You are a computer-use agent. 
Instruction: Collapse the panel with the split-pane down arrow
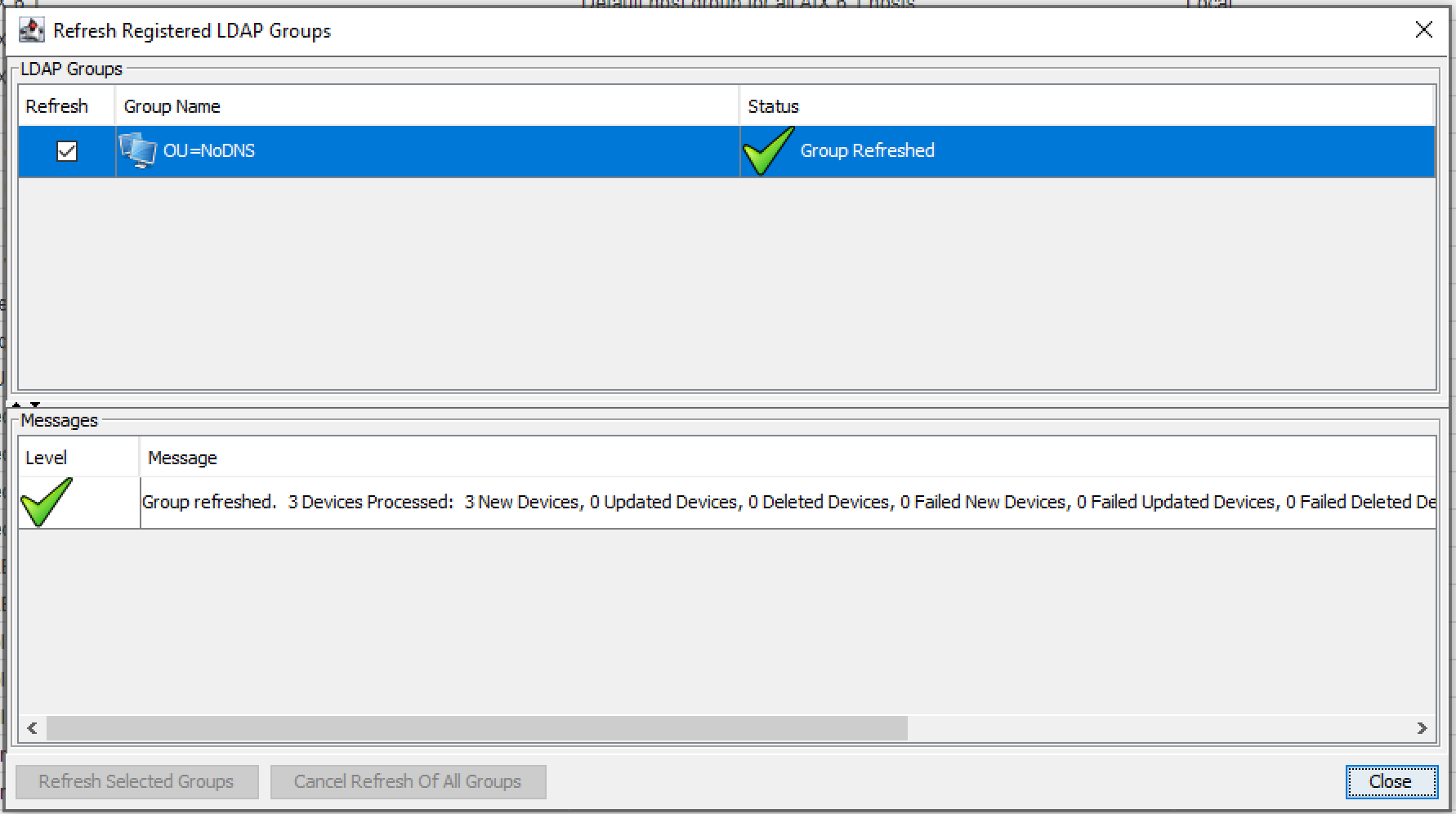[35, 405]
